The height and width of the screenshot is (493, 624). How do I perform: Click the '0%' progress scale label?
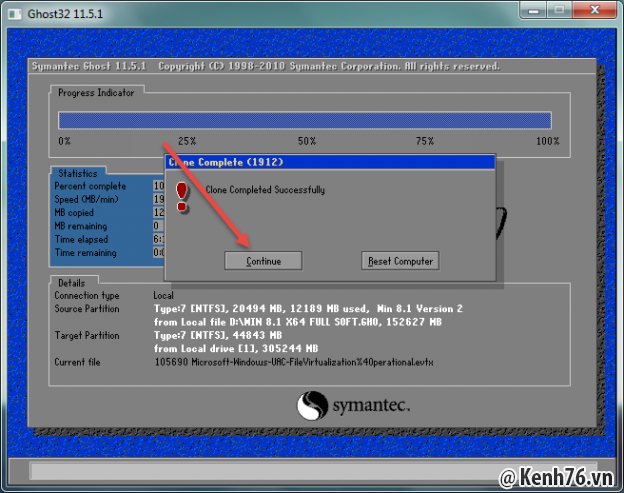[64, 141]
